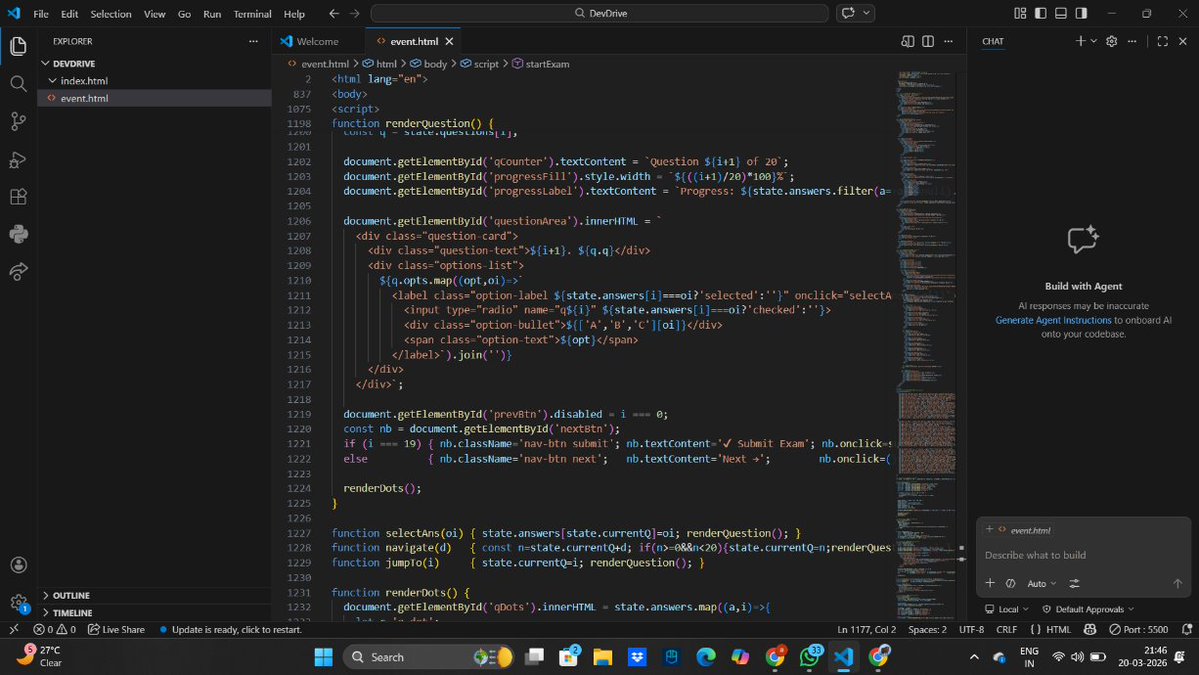
Task: Open the Auto model picker dropdown
Action: tap(1041, 583)
